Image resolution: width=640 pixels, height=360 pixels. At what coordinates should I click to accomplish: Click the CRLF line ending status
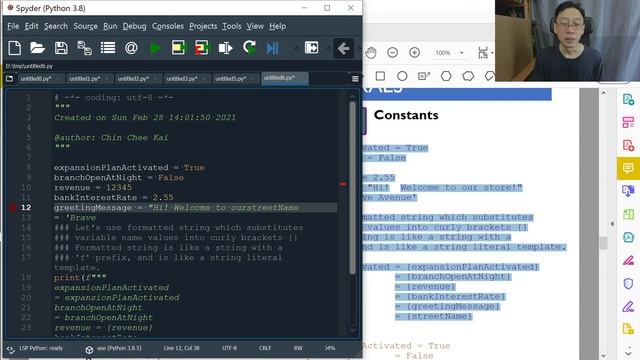pos(264,348)
